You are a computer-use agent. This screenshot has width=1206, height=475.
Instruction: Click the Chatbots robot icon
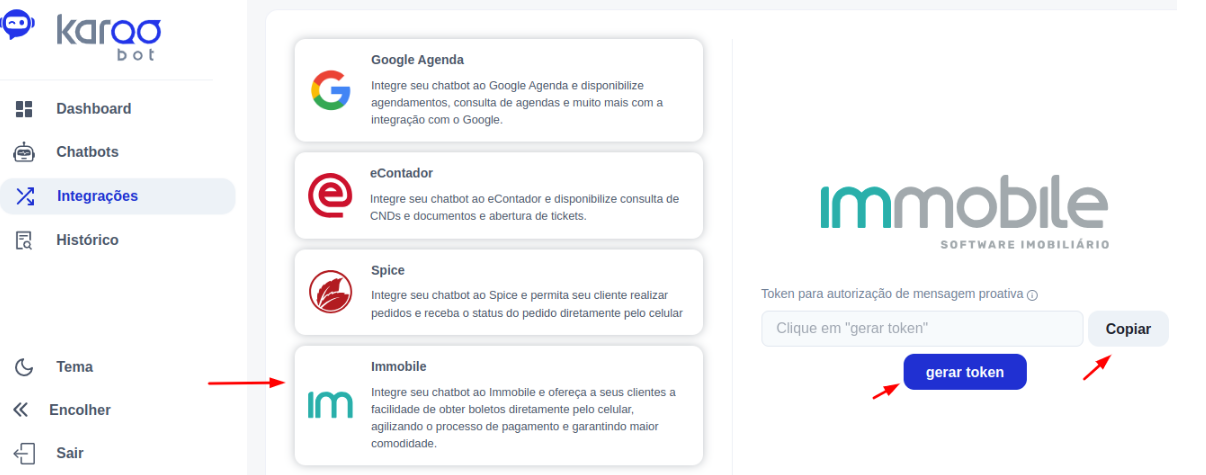pos(24,152)
